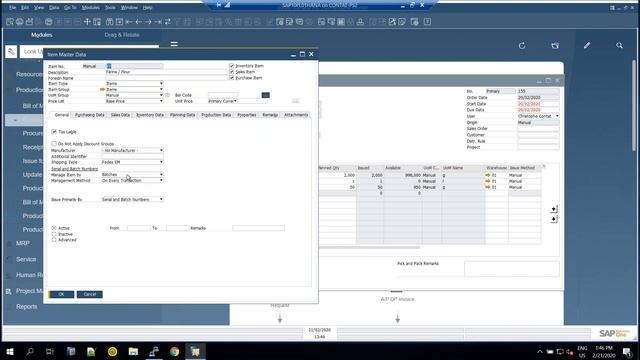The width and height of the screenshot is (640, 360).
Task: Click the OK button
Action: click(x=61, y=294)
